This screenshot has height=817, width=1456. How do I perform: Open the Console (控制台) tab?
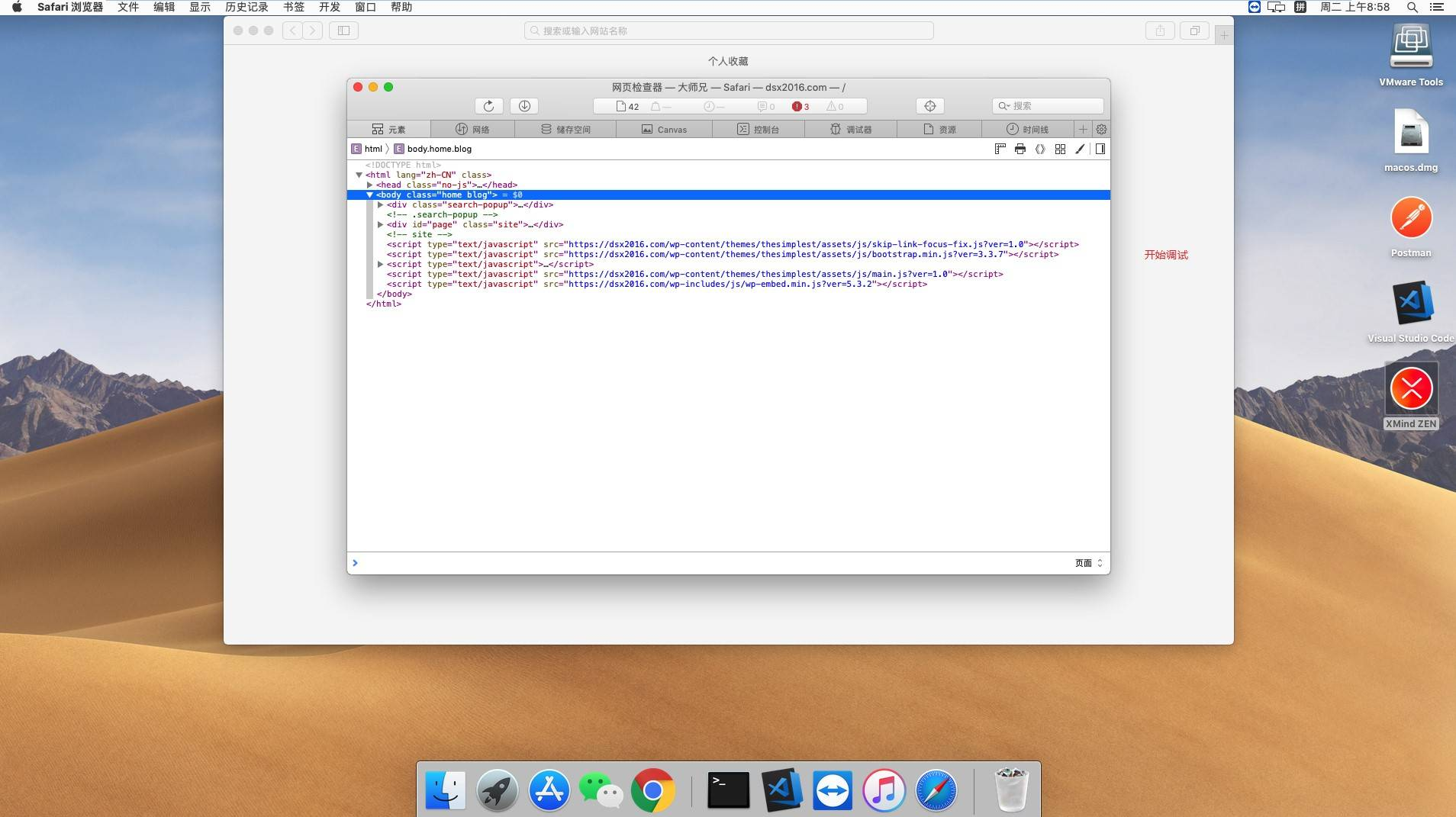[x=758, y=129]
